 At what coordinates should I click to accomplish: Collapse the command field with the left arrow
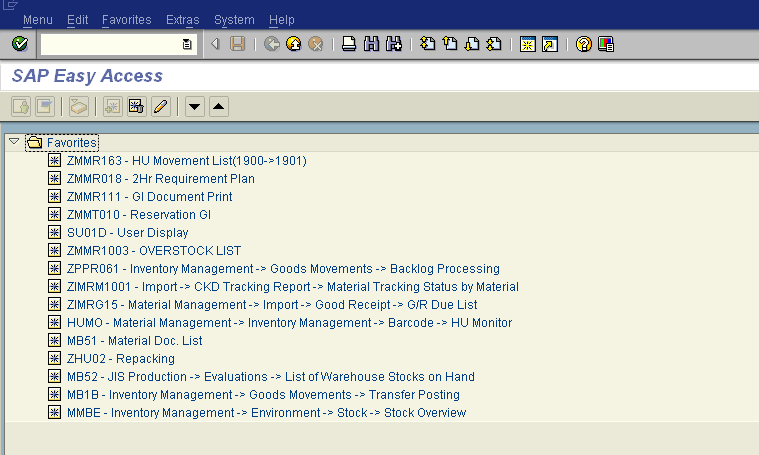(x=215, y=44)
